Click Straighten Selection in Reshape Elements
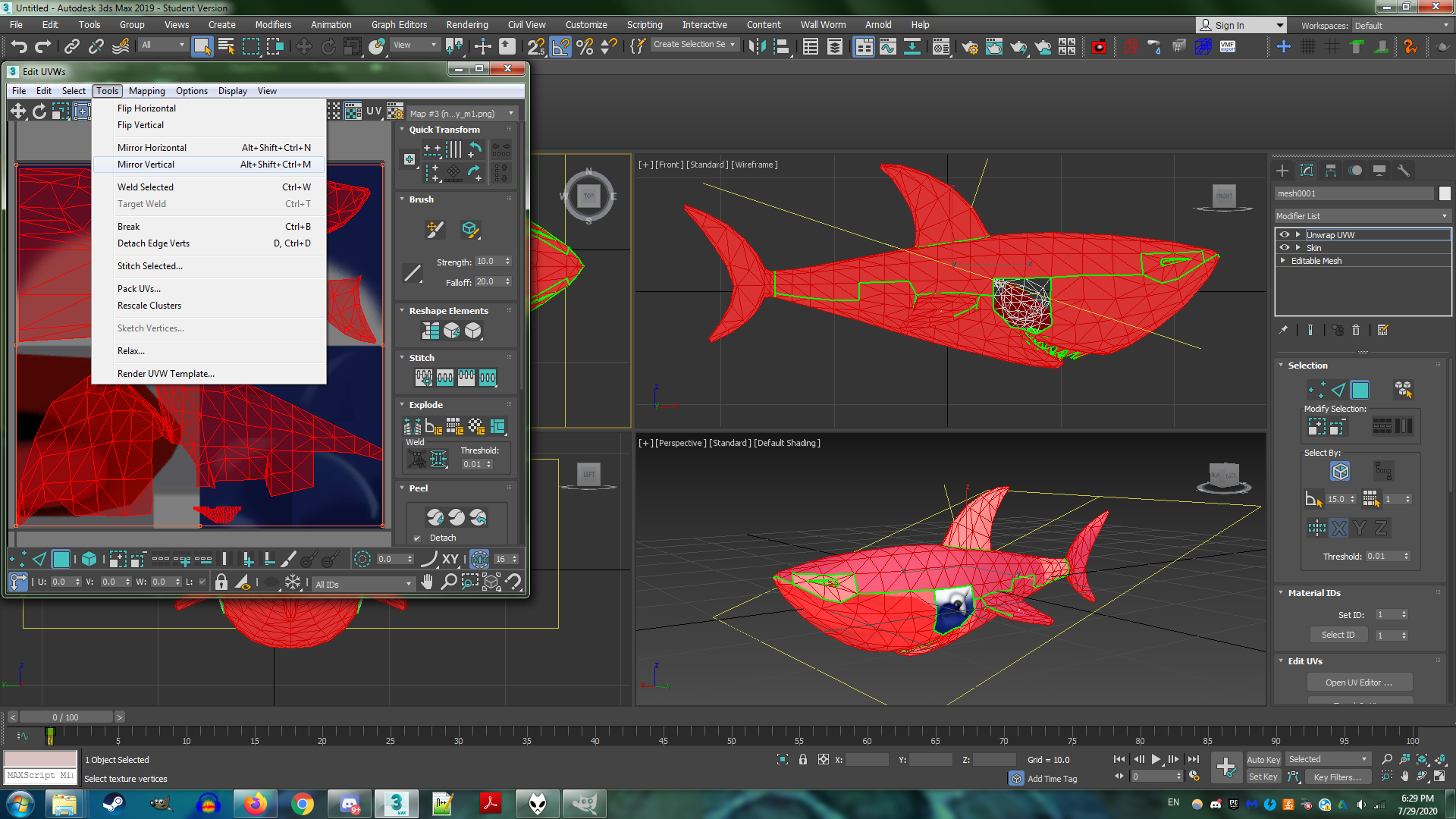1456x819 pixels. tap(431, 331)
